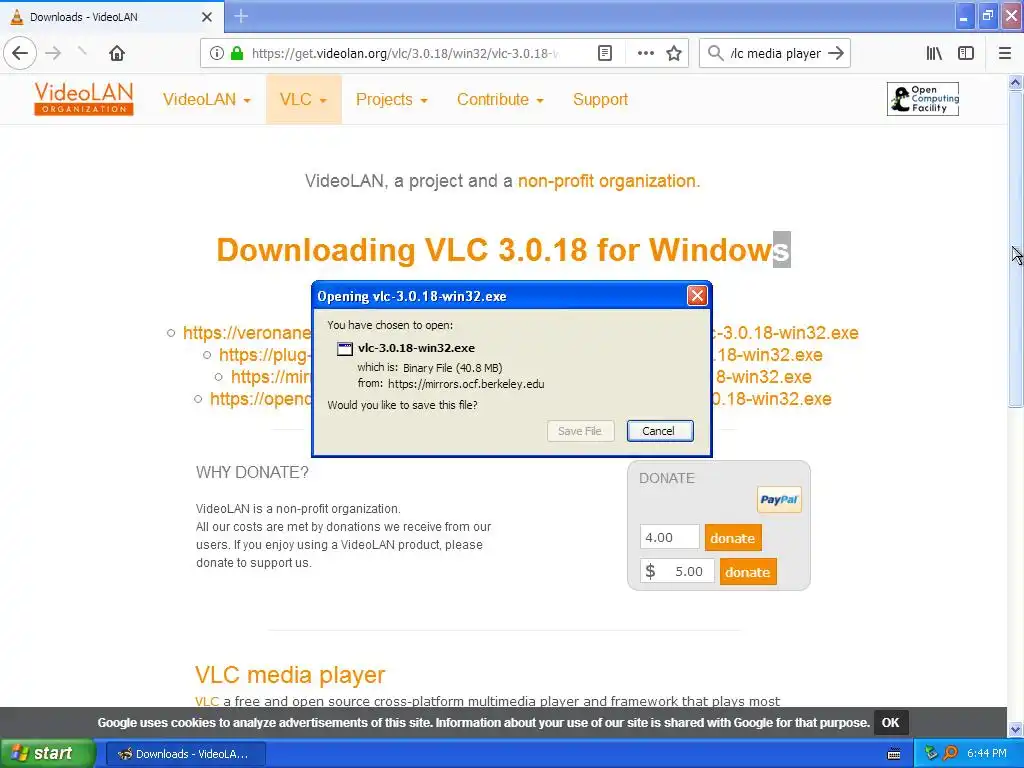Open the Open Computing Facility badge
1024x768 pixels.
click(x=923, y=99)
